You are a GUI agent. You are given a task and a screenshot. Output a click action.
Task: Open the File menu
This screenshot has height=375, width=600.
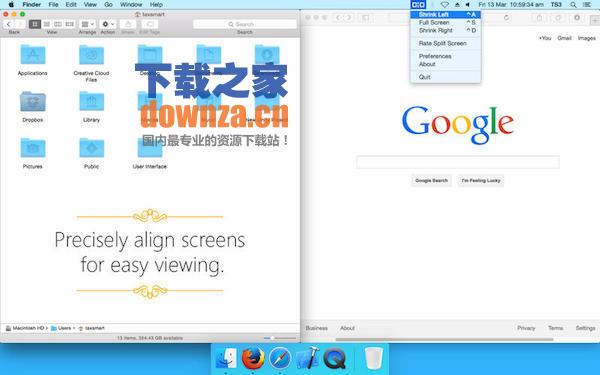coord(54,5)
